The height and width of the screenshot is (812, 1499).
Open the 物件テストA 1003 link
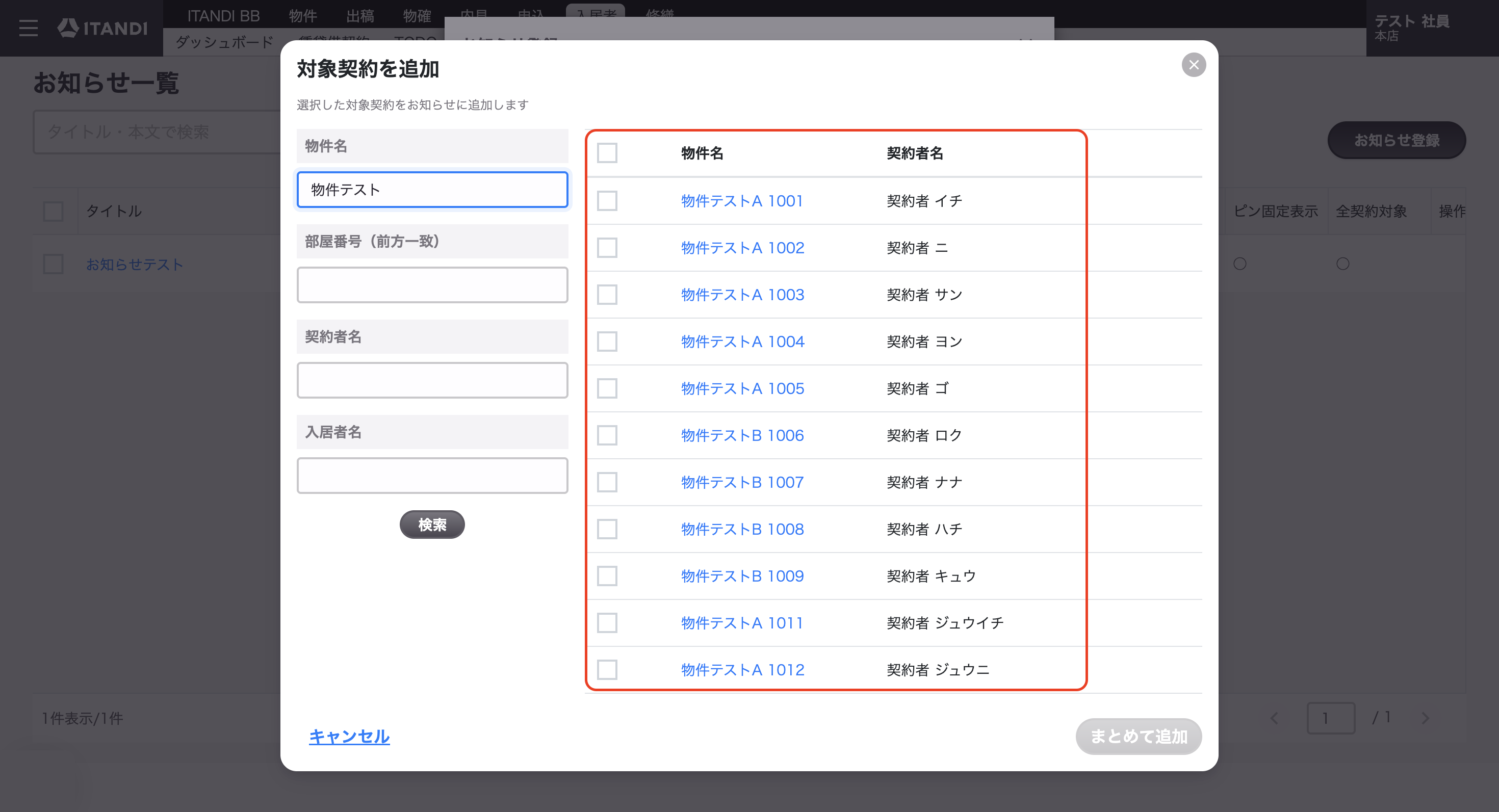pyautogui.click(x=742, y=294)
